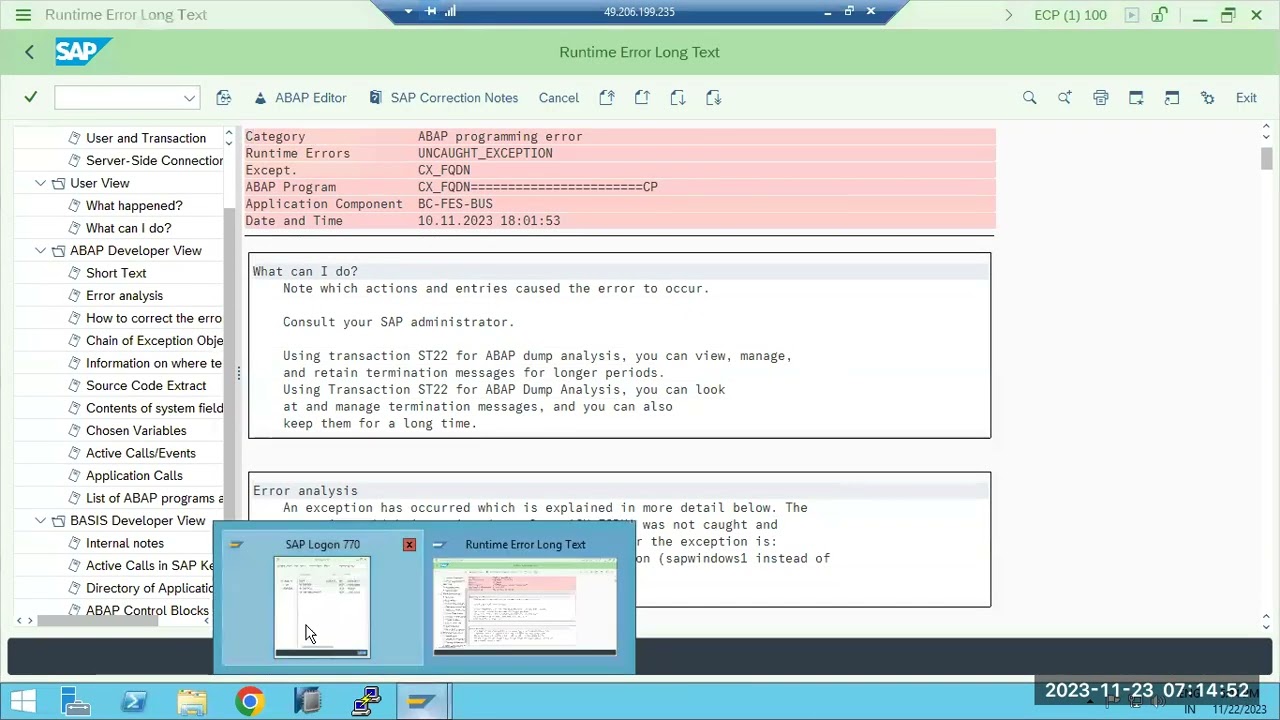Click the UNCAUGHT_EXCEPTION runtime error text
This screenshot has width=1280, height=720.
tap(485, 153)
